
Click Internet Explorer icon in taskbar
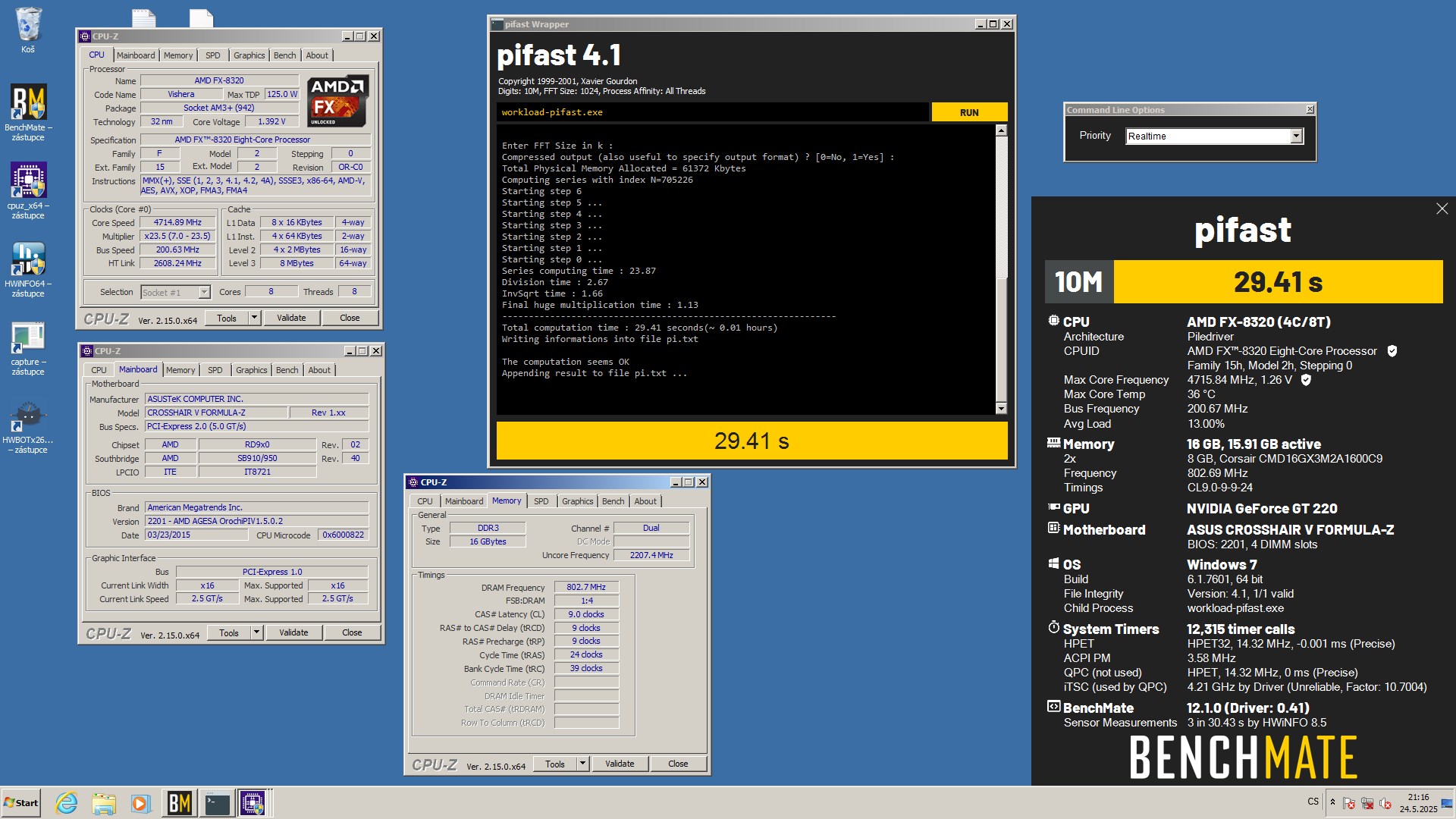67,803
